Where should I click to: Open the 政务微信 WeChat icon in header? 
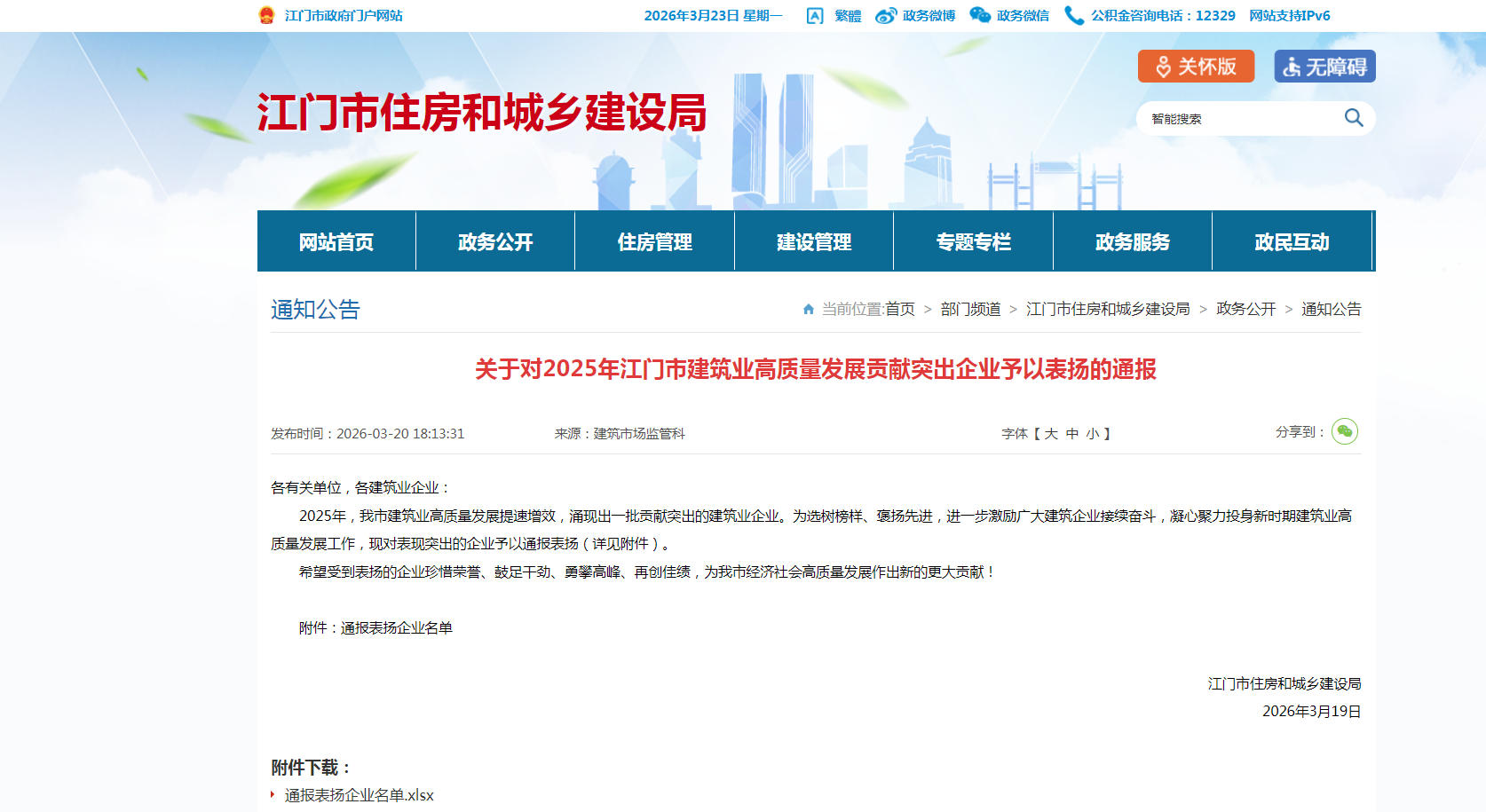[980, 15]
